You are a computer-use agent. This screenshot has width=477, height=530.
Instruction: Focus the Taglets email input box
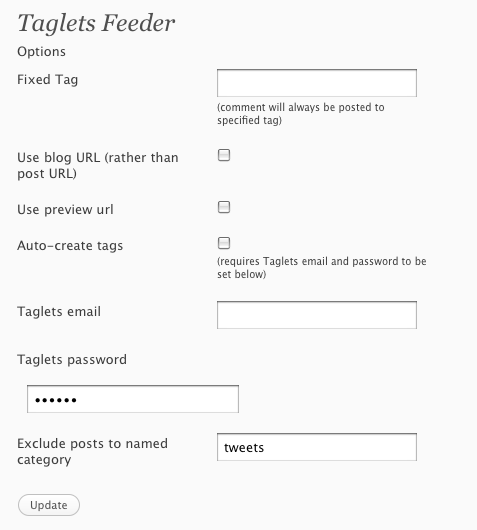[x=317, y=315]
